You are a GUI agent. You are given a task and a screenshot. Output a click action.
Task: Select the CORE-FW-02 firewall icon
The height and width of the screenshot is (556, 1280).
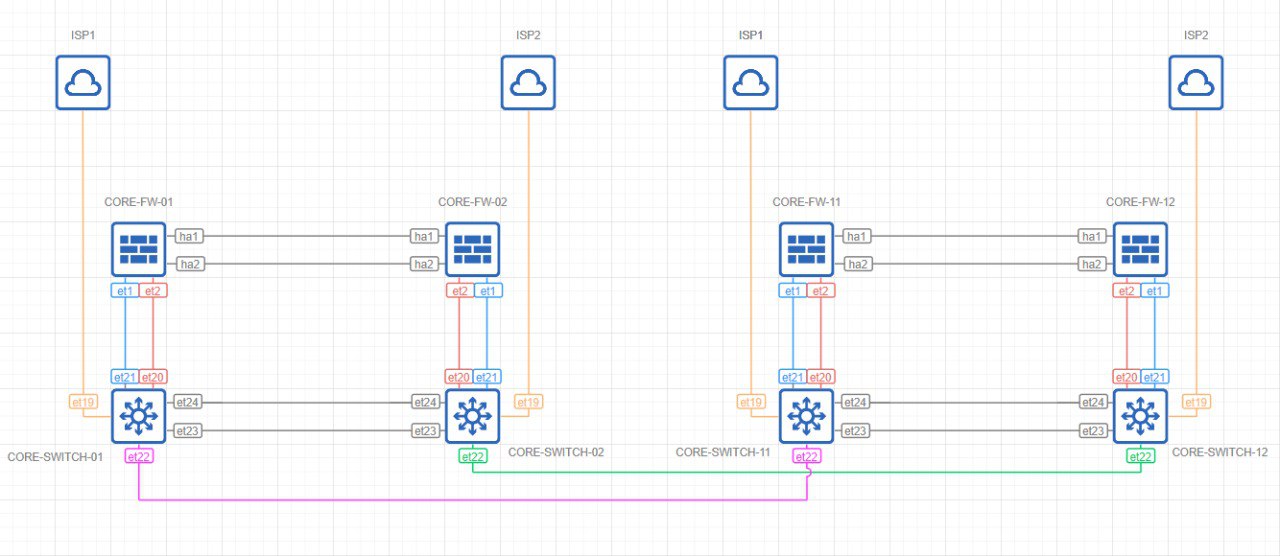click(471, 249)
